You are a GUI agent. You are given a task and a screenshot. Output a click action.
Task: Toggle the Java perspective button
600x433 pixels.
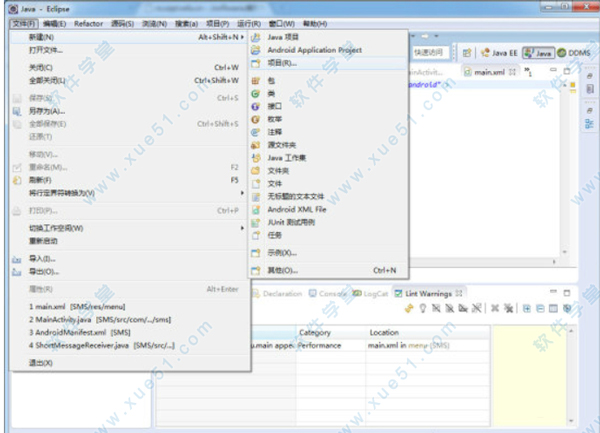[x=538, y=53]
